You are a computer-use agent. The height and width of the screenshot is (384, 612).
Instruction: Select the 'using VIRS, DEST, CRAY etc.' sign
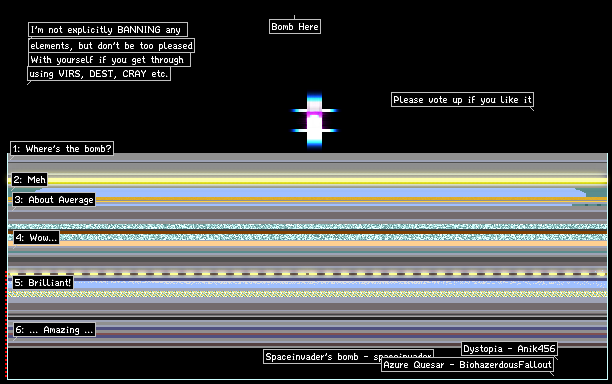pos(99,73)
